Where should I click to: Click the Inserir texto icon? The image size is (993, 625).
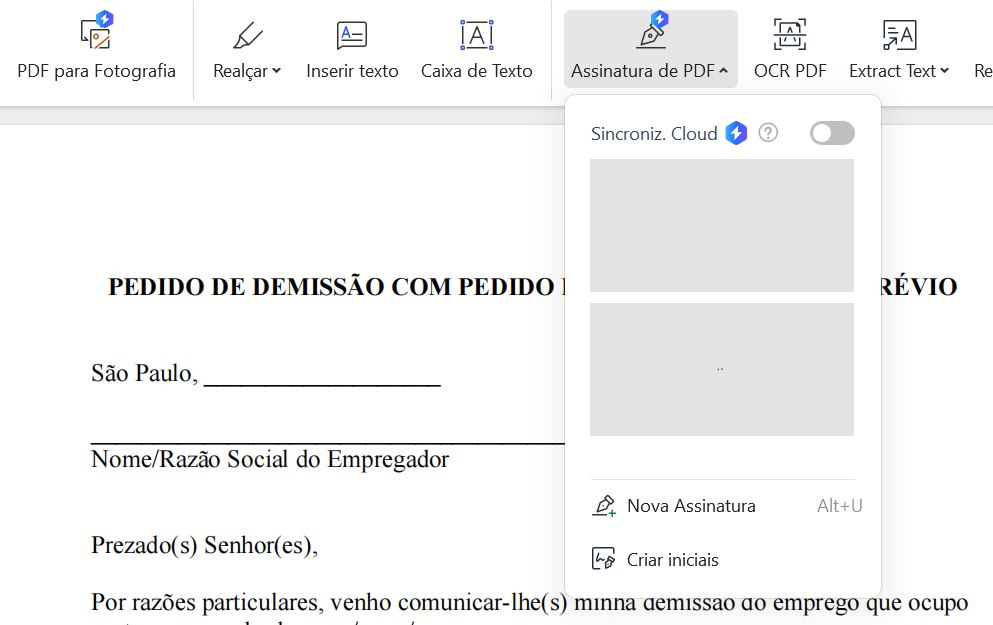(x=352, y=35)
